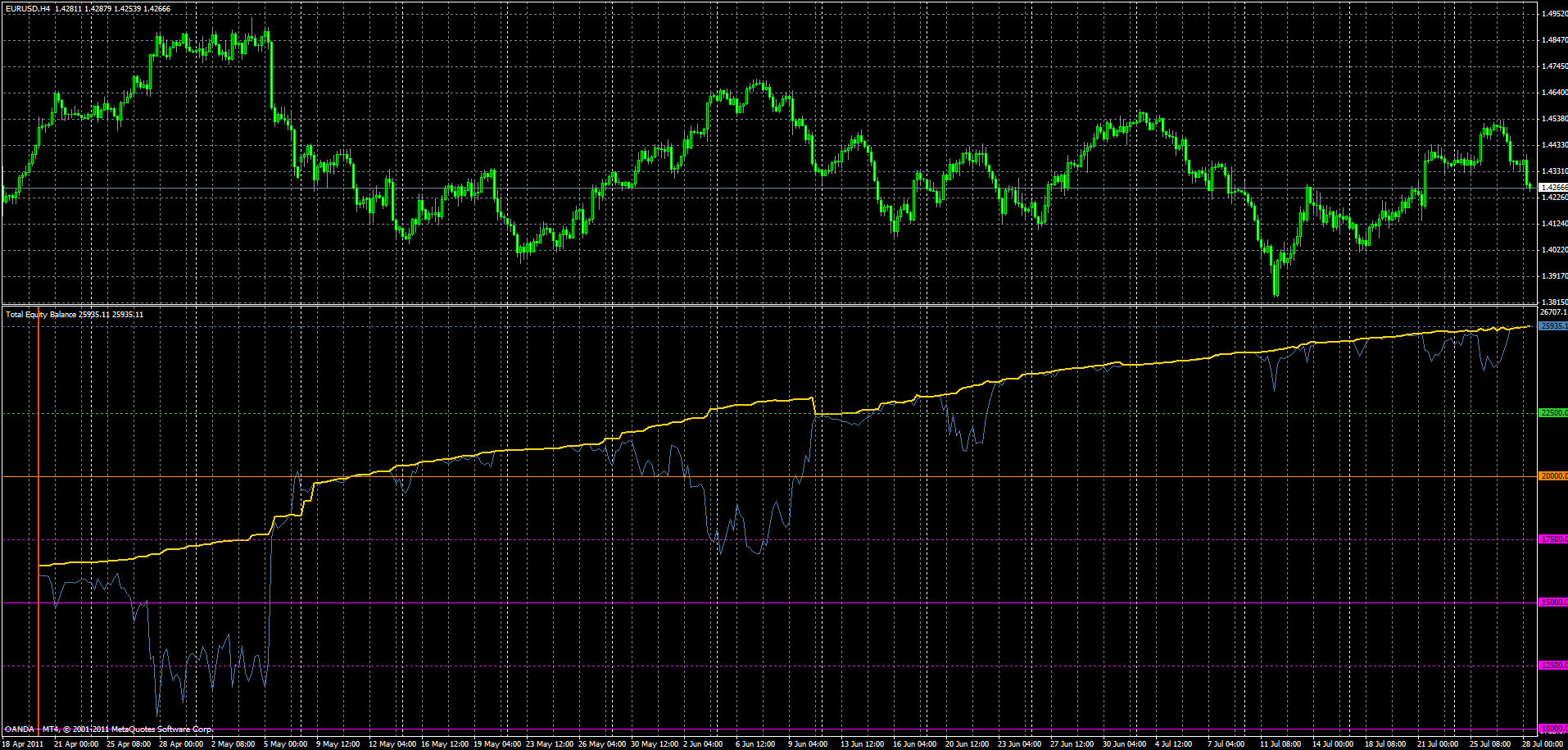This screenshot has width=1568, height=750.
Task: Click the Total Equity Balance indicator label
Action: (x=41, y=315)
